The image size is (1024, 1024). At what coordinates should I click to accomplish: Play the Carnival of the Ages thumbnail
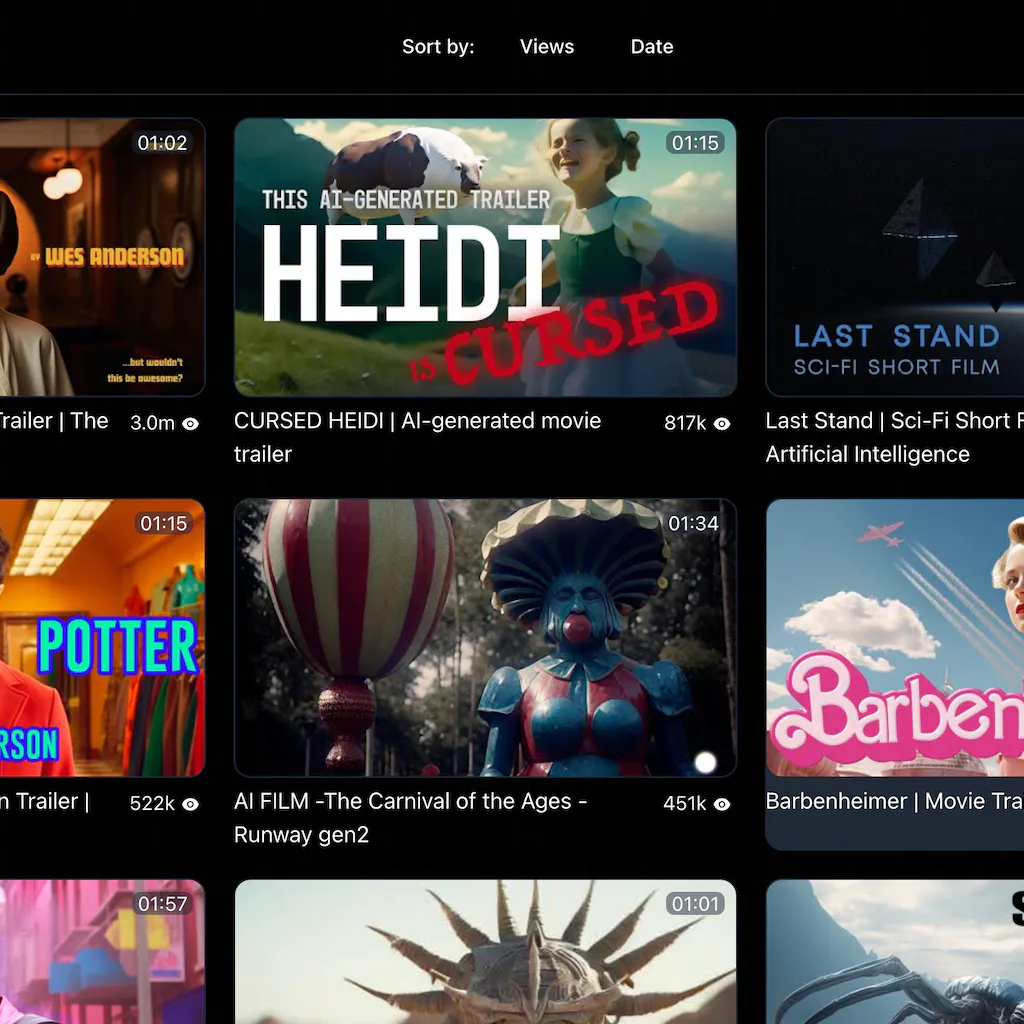[x=485, y=638]
